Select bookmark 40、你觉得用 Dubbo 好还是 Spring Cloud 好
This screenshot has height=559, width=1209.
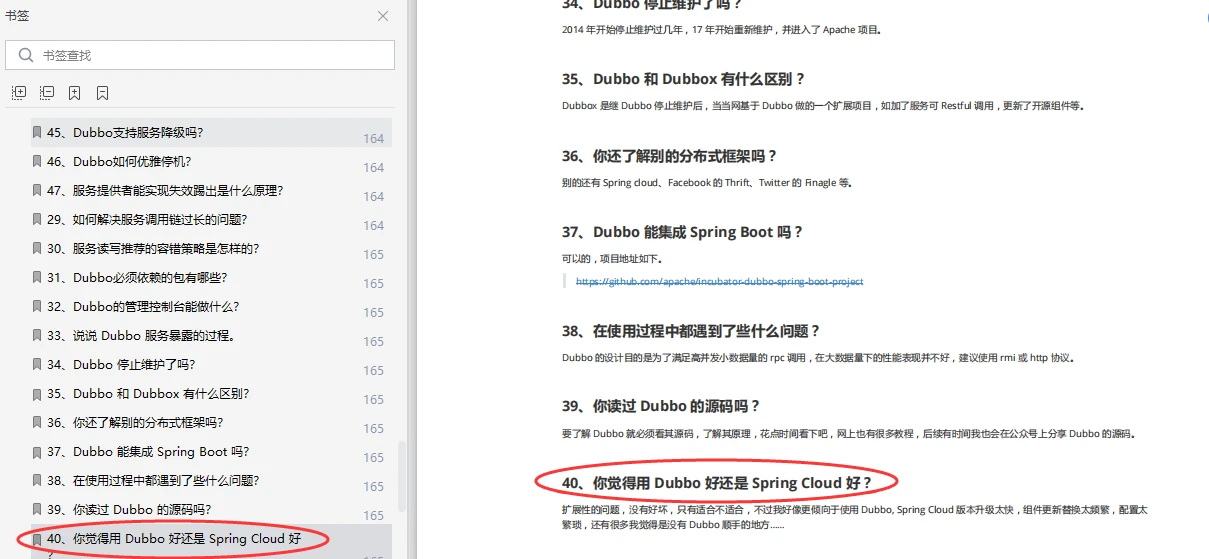(x=174, y=539)
